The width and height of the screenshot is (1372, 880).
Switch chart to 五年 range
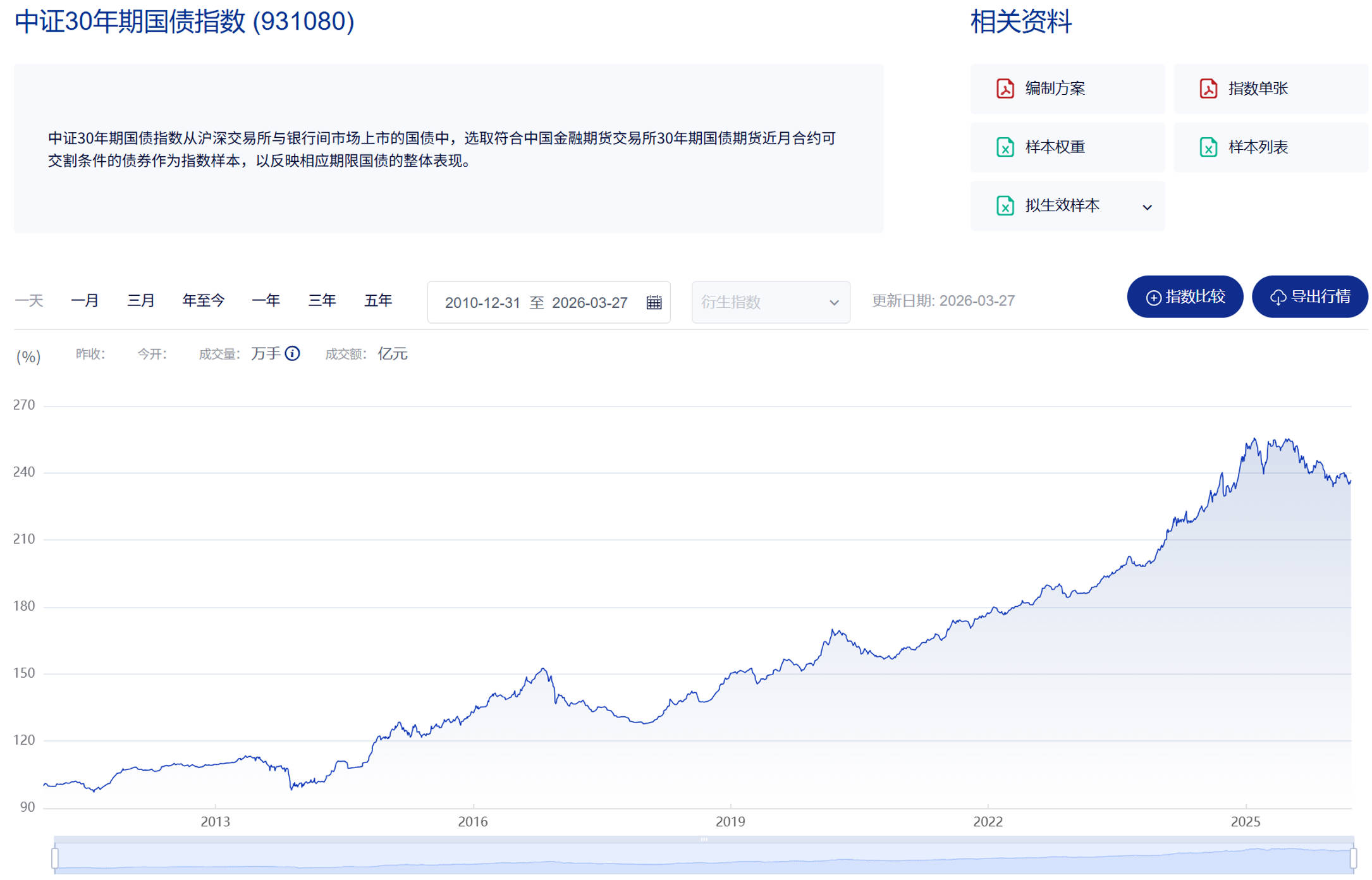coord(378,300)
